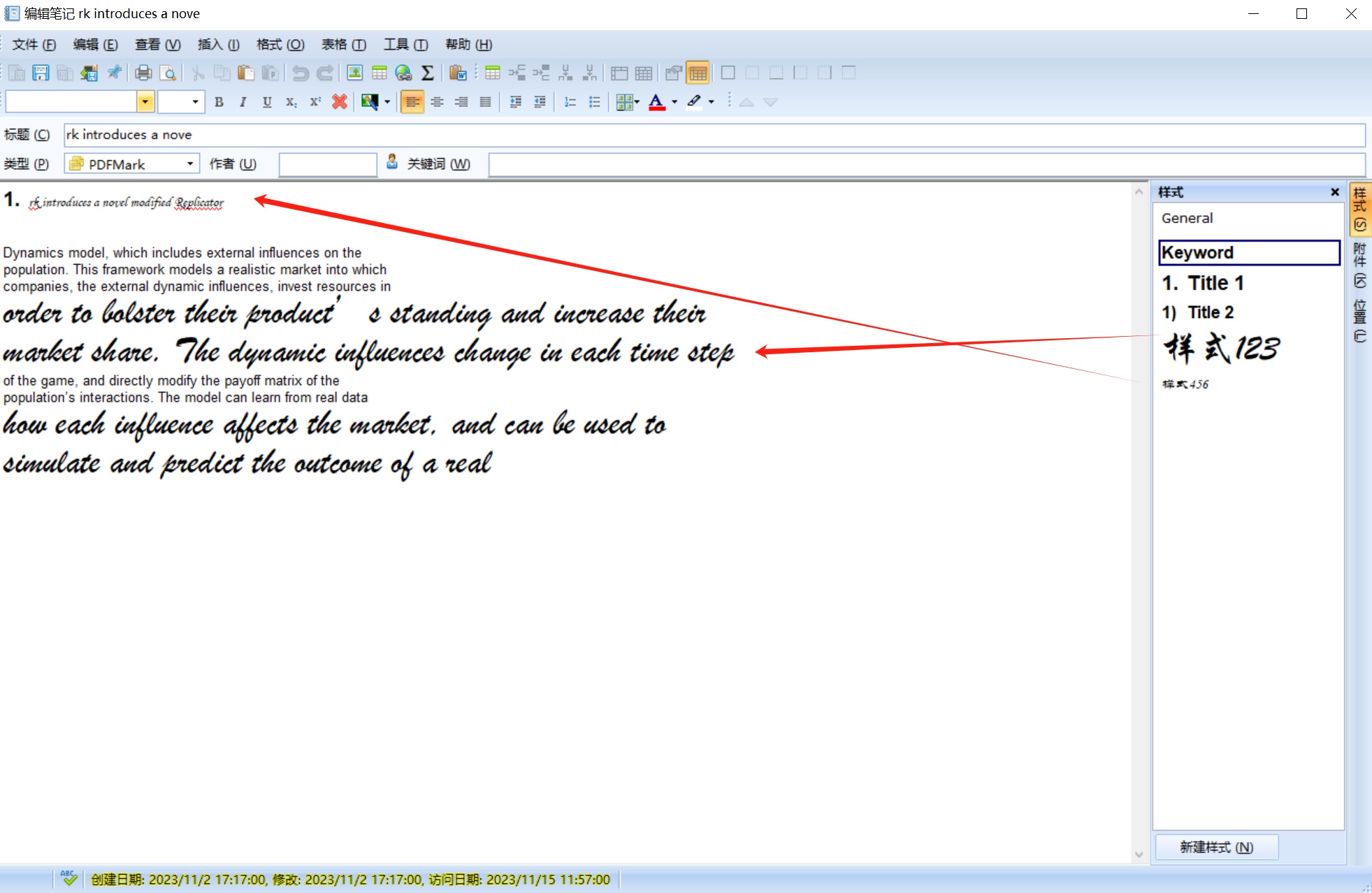Redo with the redo arrow icon

click(325, 73)
